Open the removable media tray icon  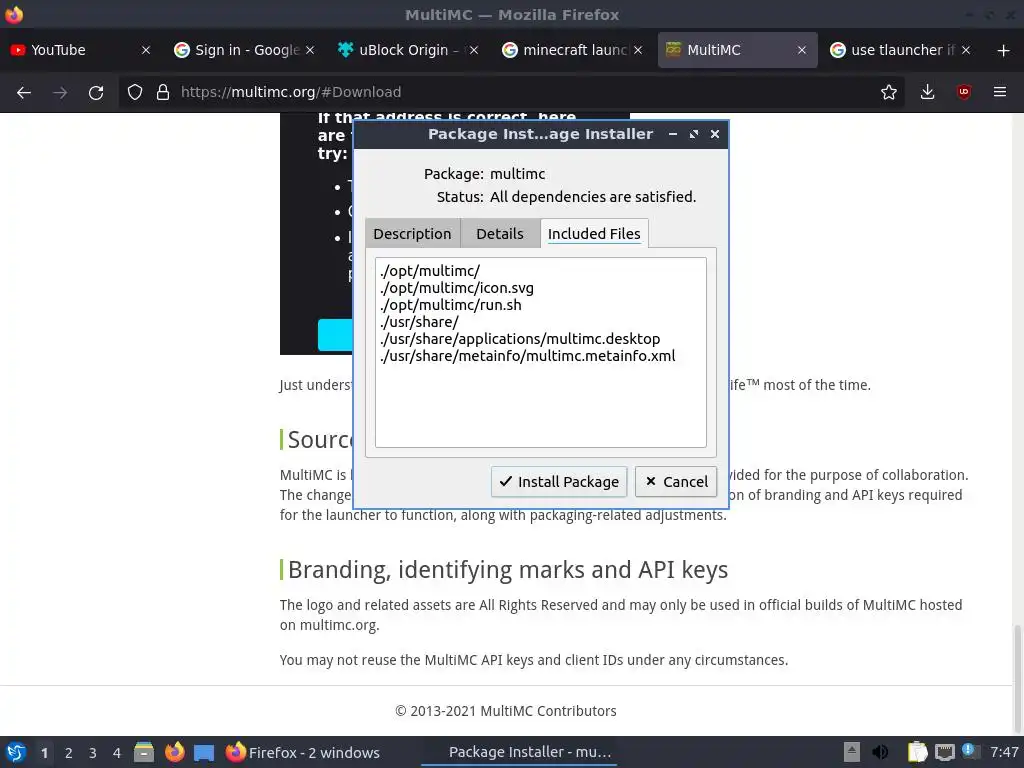tap(852, 752)
